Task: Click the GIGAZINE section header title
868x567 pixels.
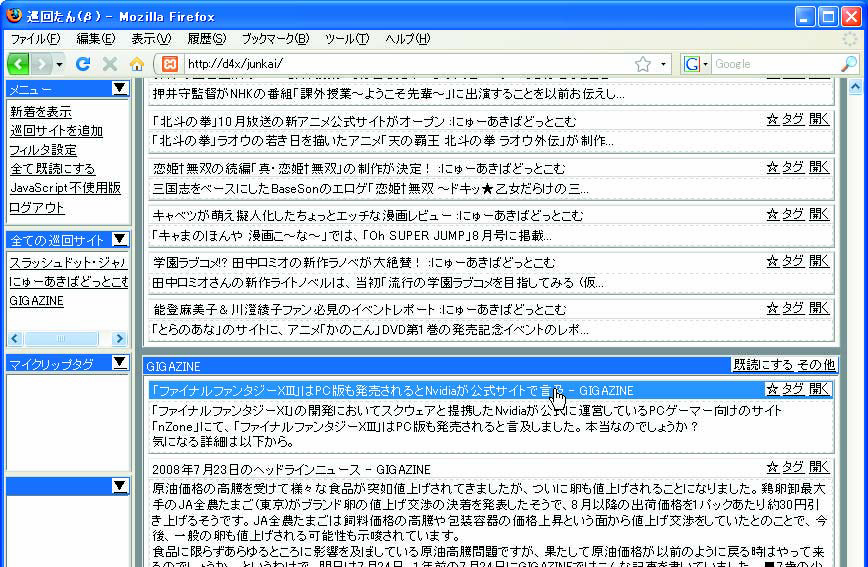Action: pyautogui.click(x=173, y=367)
